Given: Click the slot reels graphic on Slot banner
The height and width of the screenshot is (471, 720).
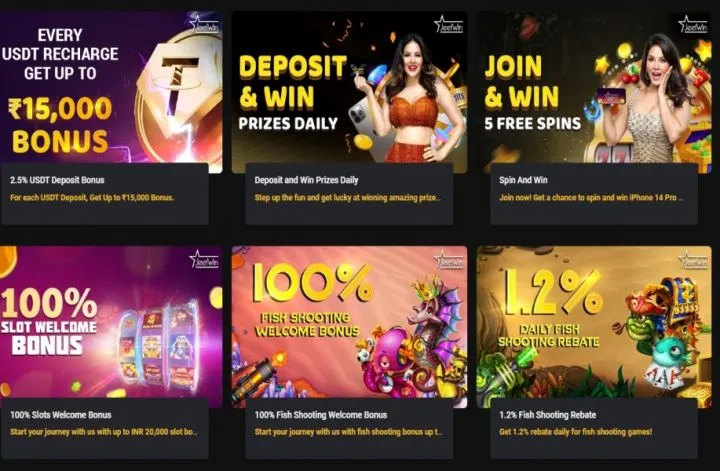Looking at the screenshot, I should pyautogui.click(x=159, y=345).
